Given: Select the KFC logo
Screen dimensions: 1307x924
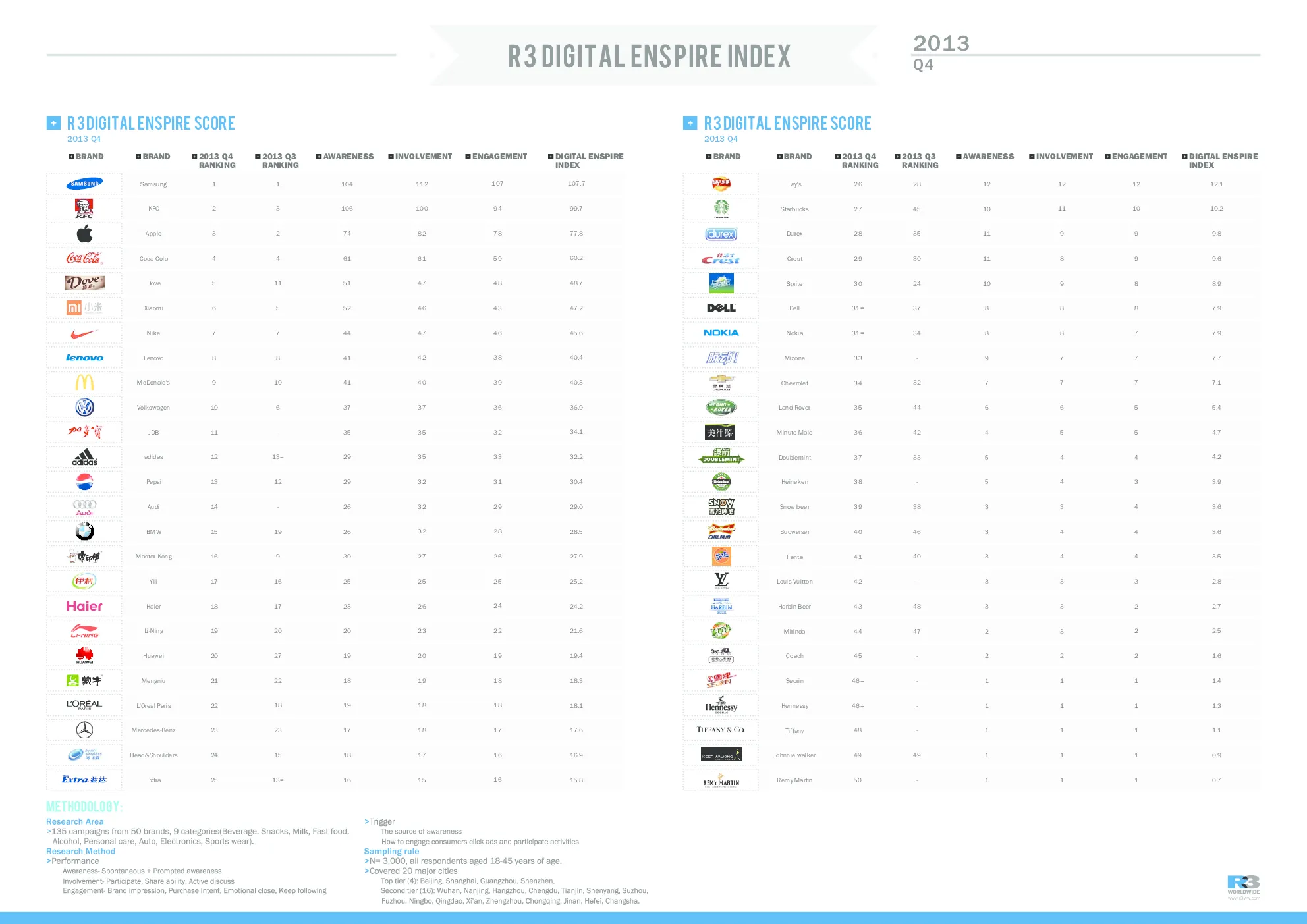Looking at the screenshot, I should (84, 209).
